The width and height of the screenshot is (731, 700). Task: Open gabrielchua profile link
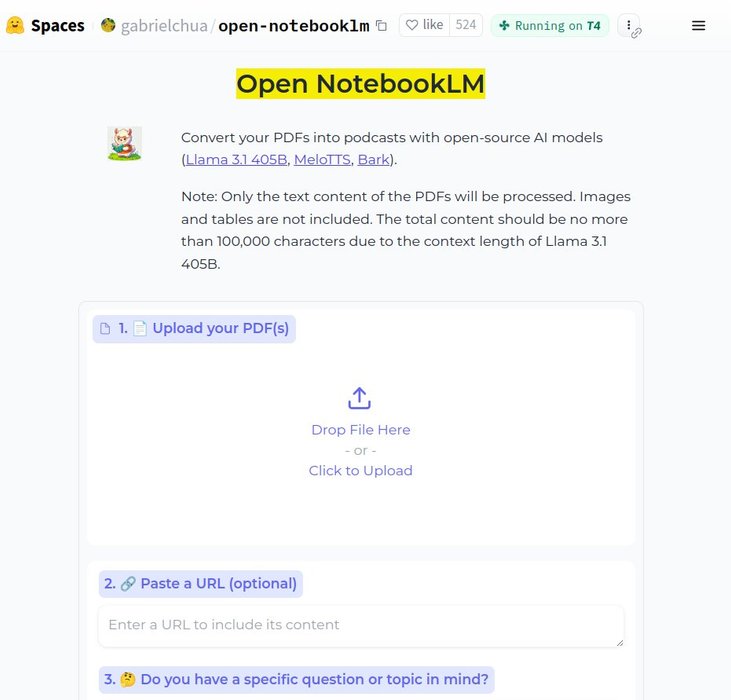pos(164,26)
